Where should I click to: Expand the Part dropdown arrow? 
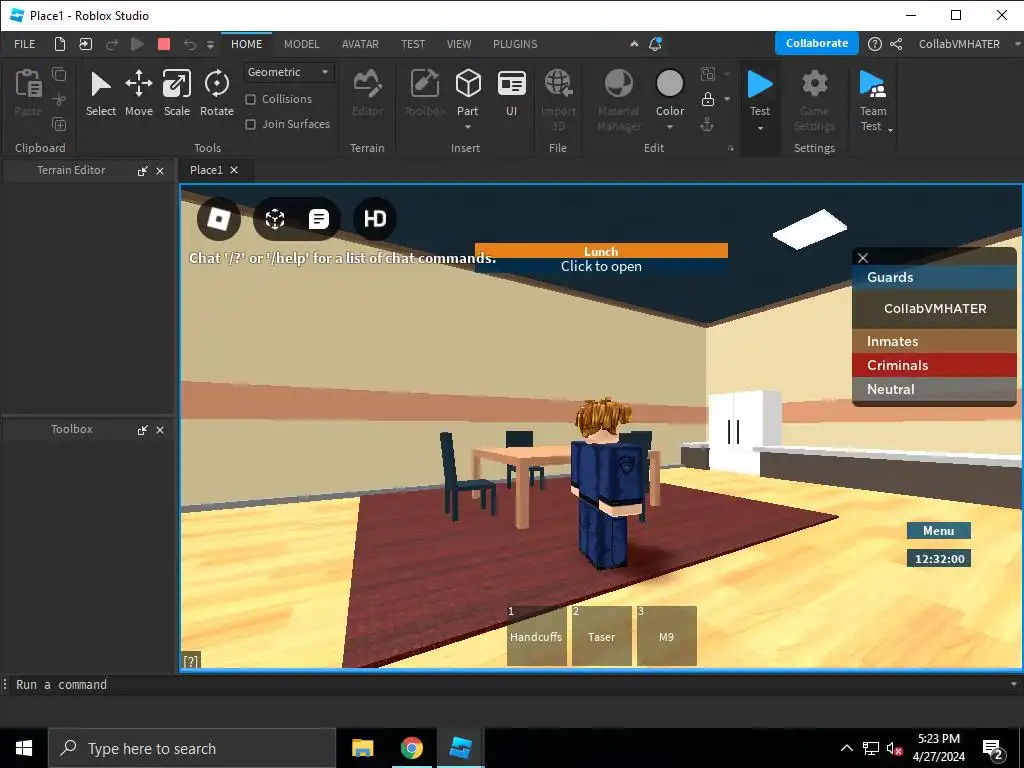point(468,127)
